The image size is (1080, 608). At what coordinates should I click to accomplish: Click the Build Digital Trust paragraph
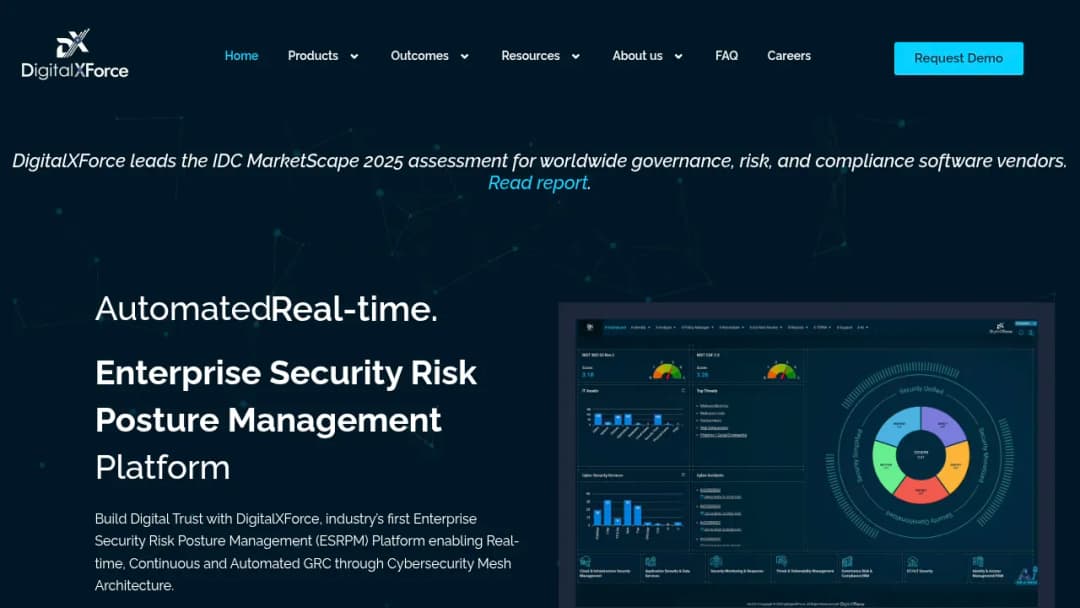click(x=307, y=552)
